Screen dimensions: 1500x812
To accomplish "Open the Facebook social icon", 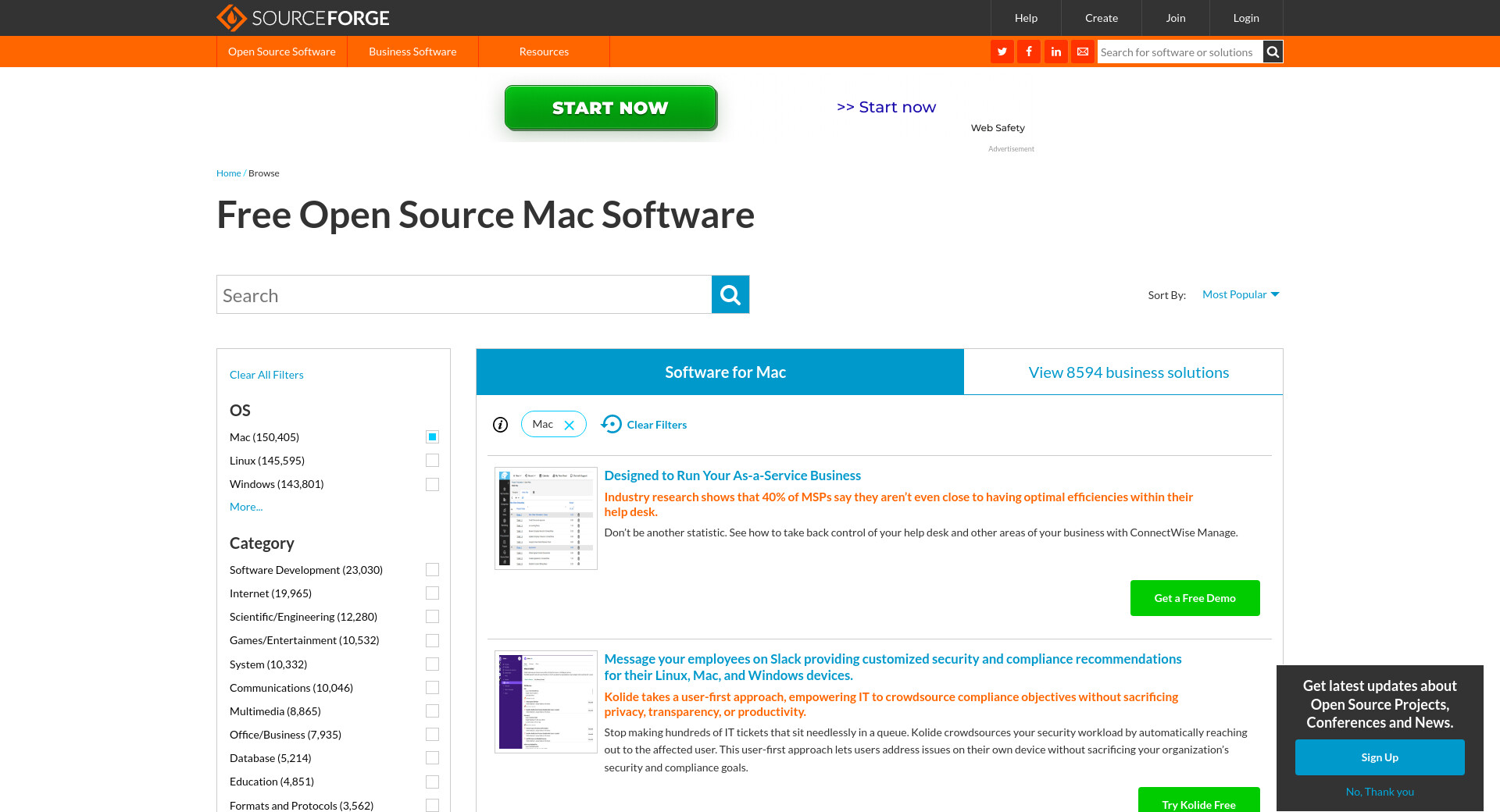I will (1029, 52).
